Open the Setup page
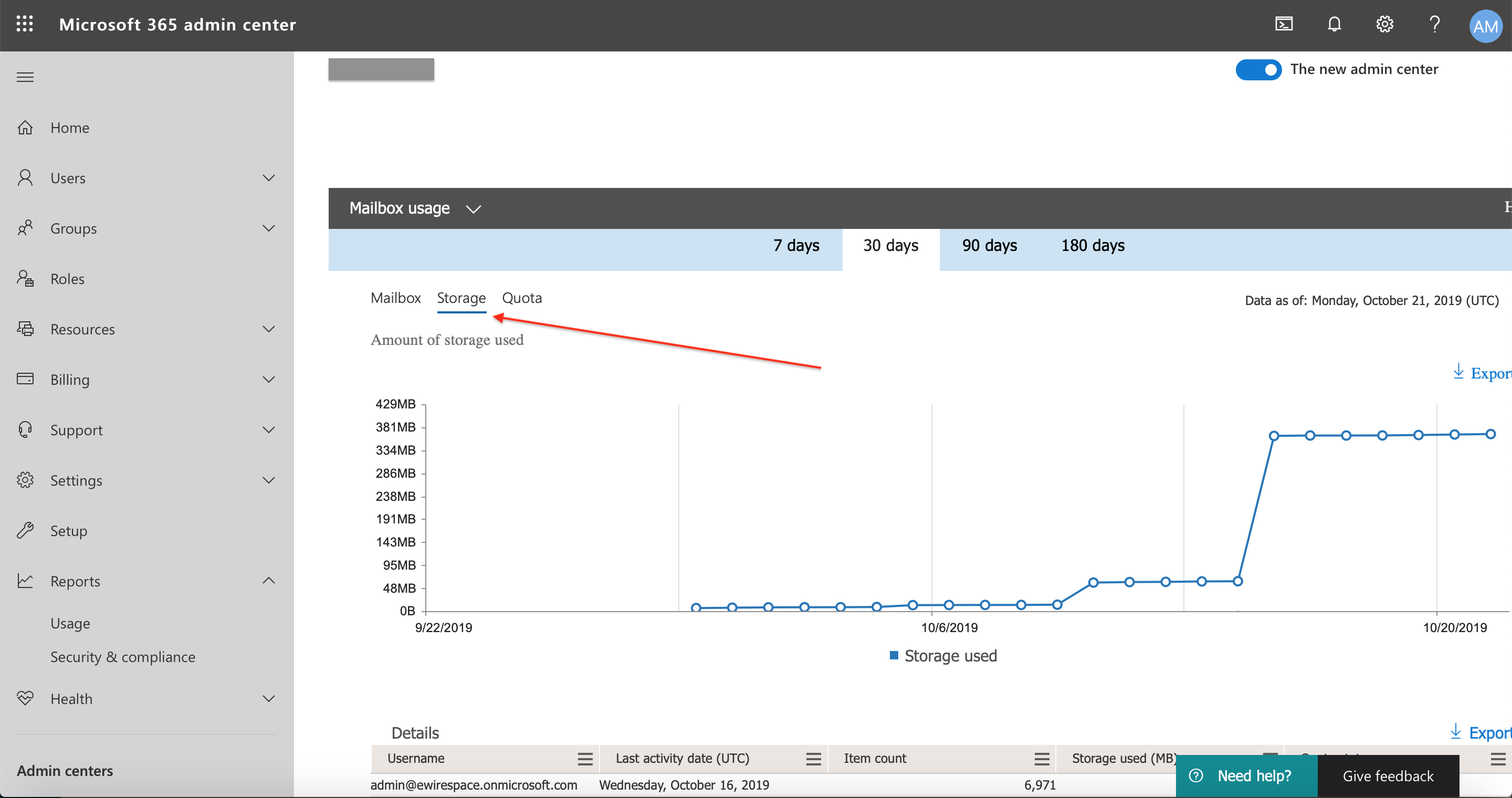The height and width of the screenshot is (798, 1512). [x=69, y=531]
